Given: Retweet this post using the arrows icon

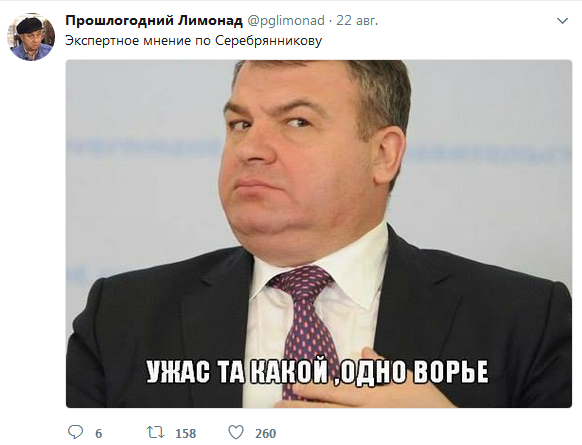Looking at the screenshot, I should (156, 432).
